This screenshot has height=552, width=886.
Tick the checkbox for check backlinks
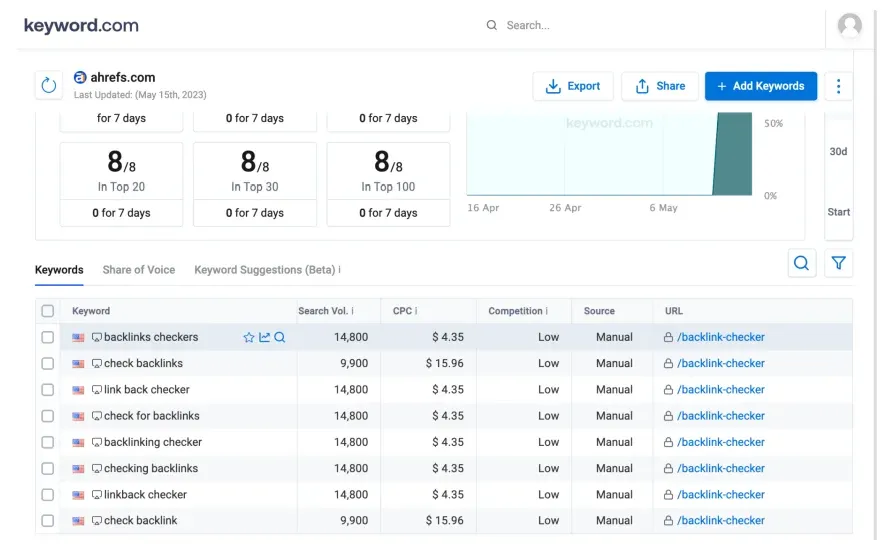tap(48, 364)
